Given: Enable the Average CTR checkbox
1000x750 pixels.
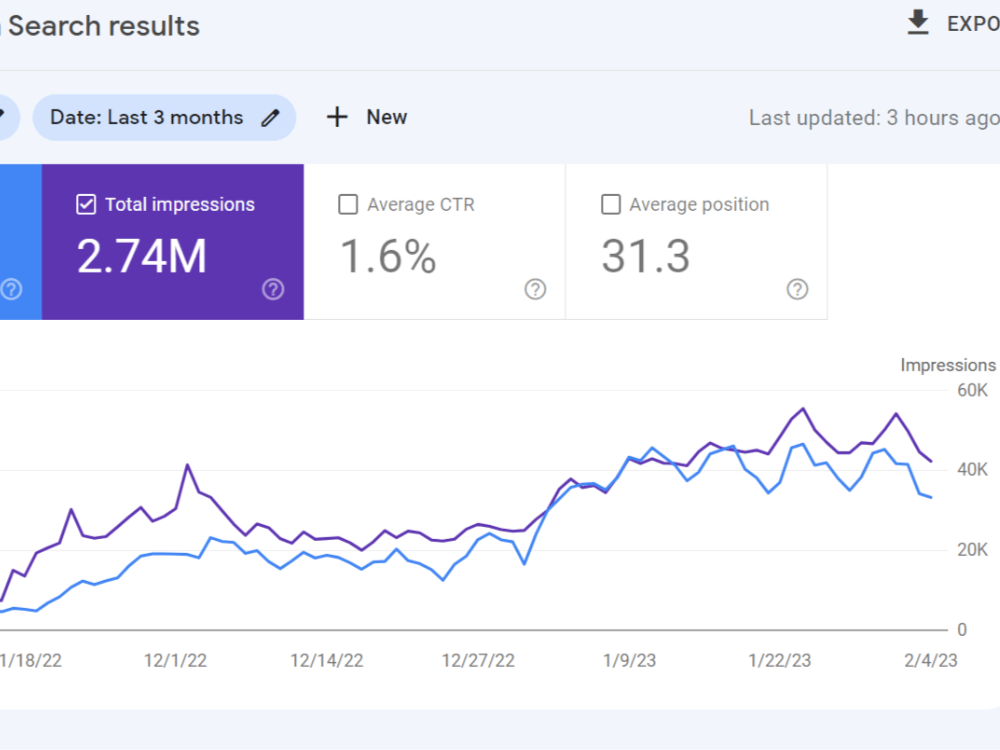Looking at the screenshot, I should click(348, 205).
